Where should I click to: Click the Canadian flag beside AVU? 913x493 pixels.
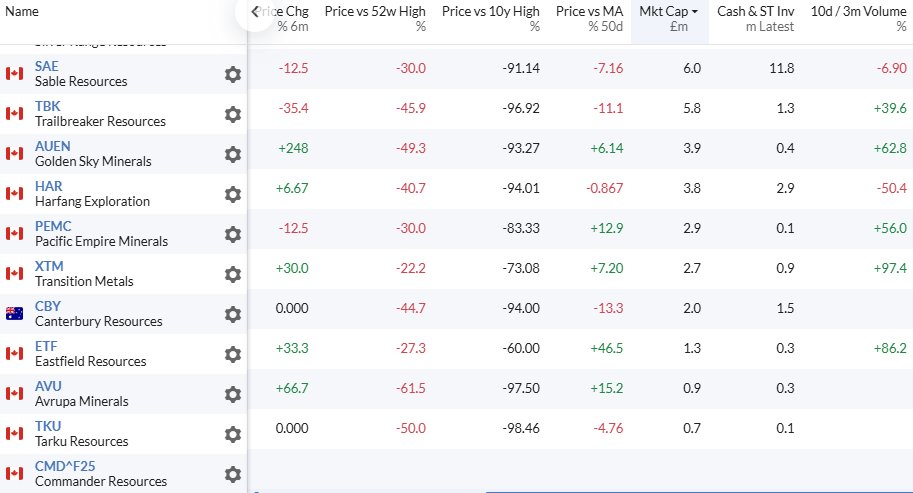pos(15,393)
